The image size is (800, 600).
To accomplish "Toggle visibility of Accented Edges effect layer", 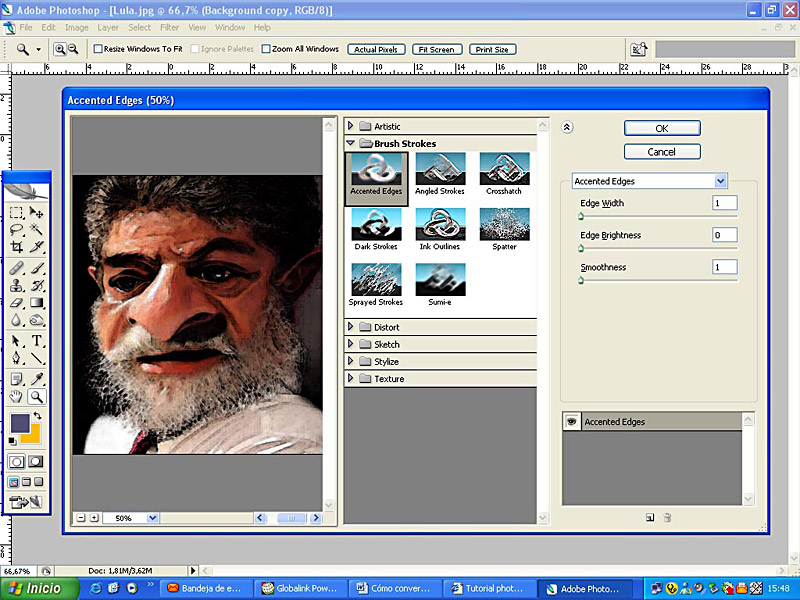I will tap(572, 422).
